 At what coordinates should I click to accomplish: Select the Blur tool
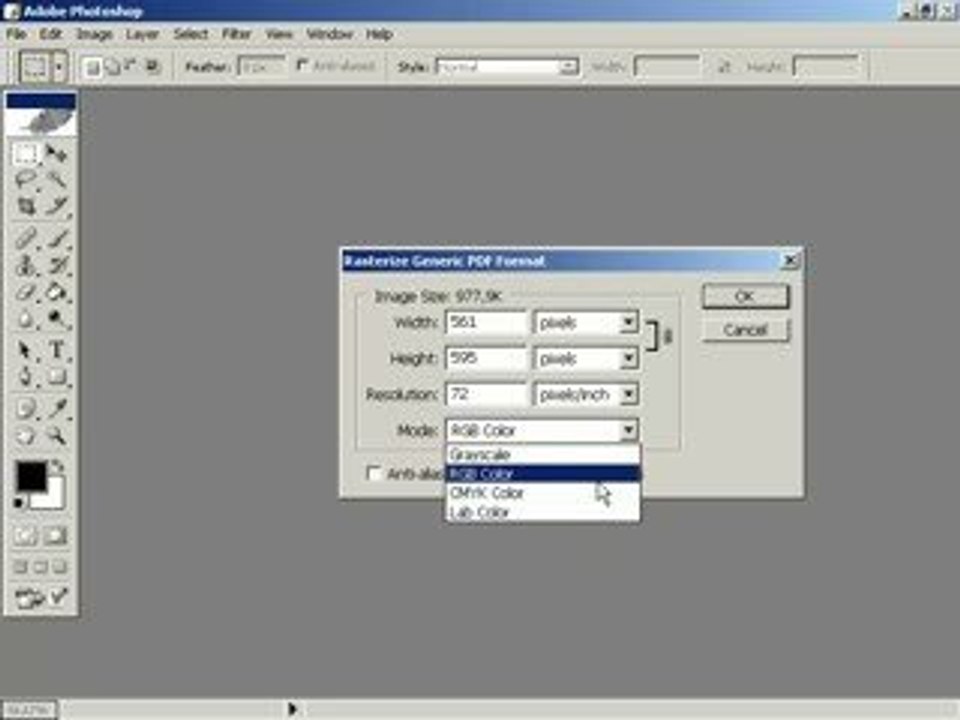point(25,319)
